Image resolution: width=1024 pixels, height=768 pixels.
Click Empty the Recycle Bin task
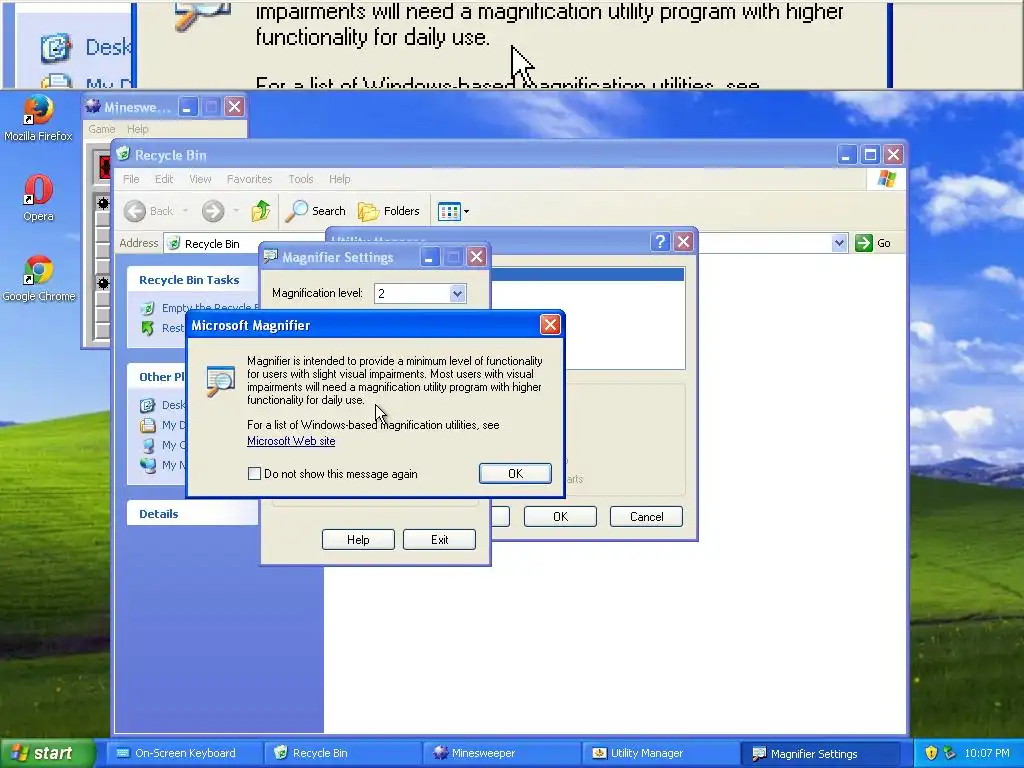[201, 308]
